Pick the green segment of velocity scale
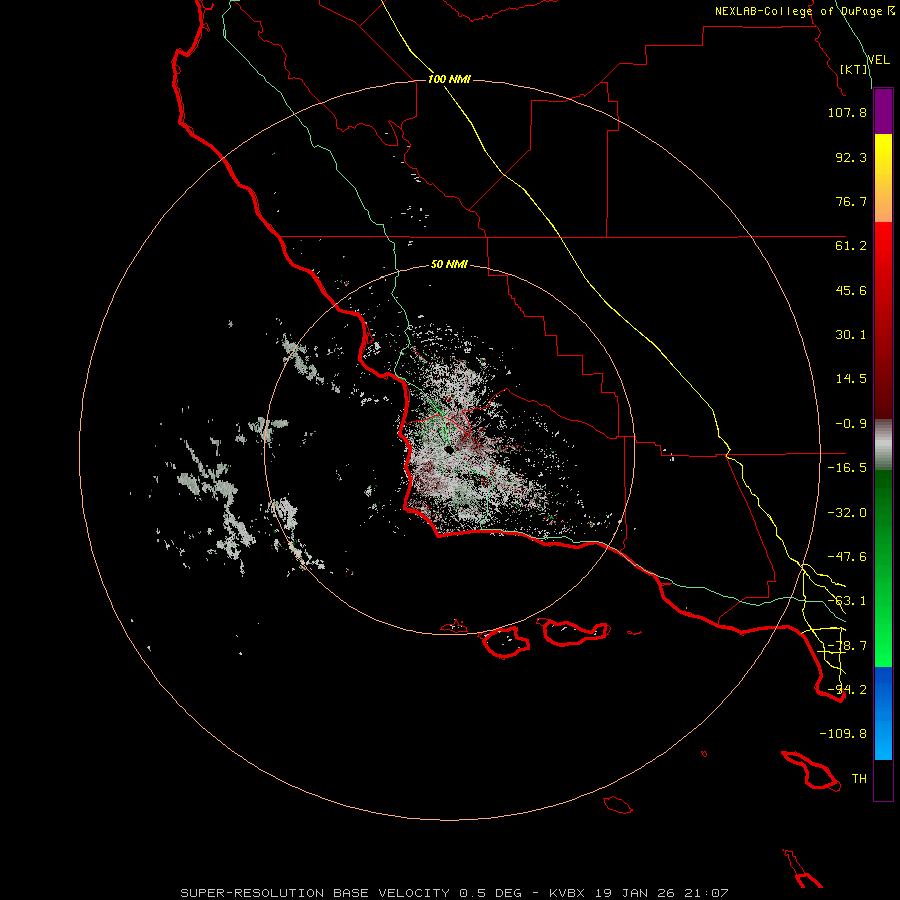The height and width of the screenshot is (900, 900). coord(883,568)
